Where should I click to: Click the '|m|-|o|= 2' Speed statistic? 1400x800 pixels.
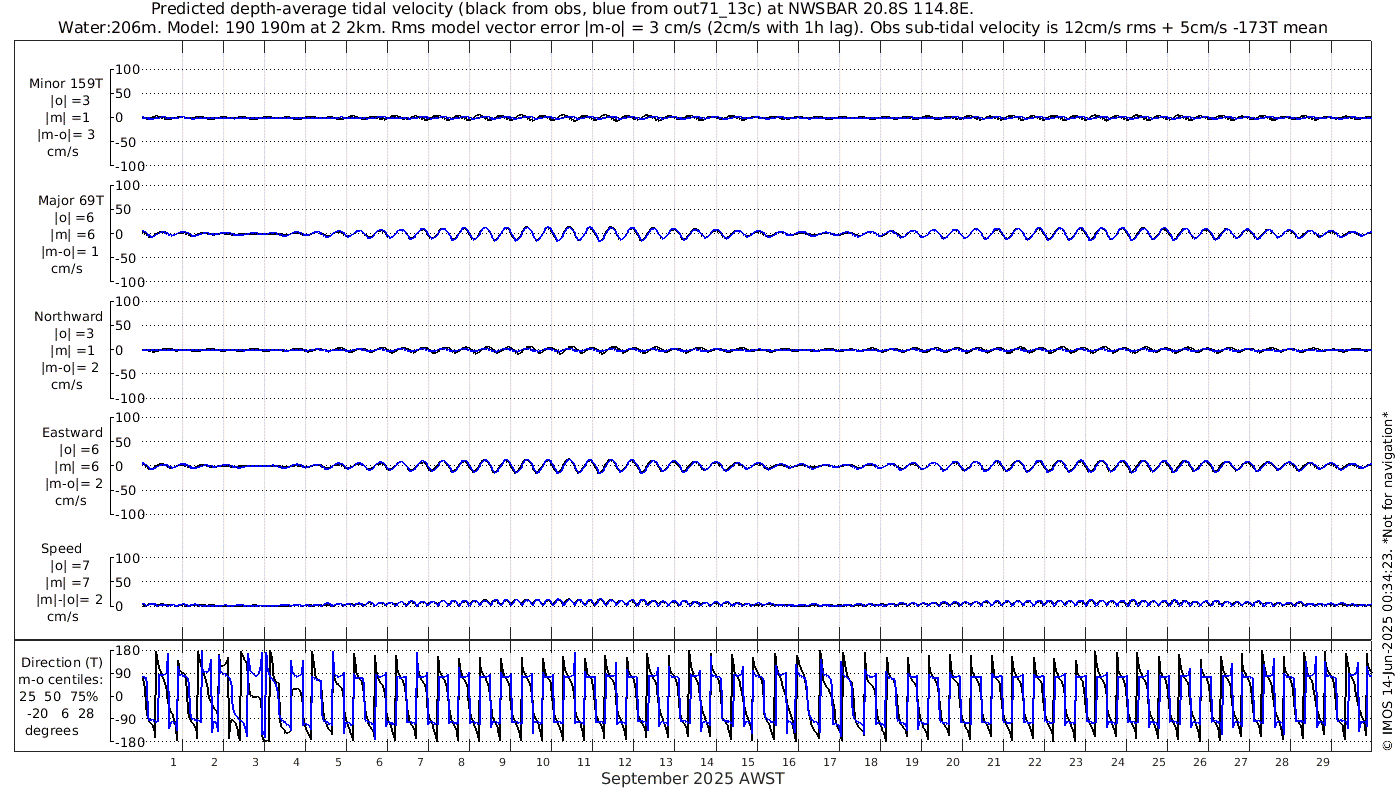tap(70, 599)
